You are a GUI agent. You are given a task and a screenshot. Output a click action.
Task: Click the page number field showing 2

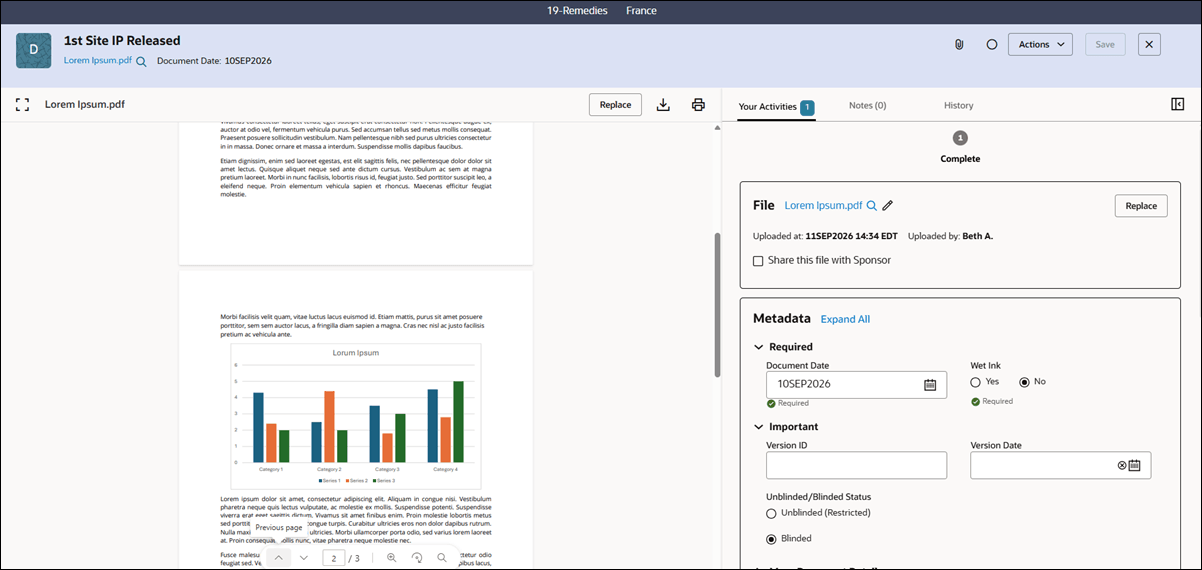pos(334,558)
